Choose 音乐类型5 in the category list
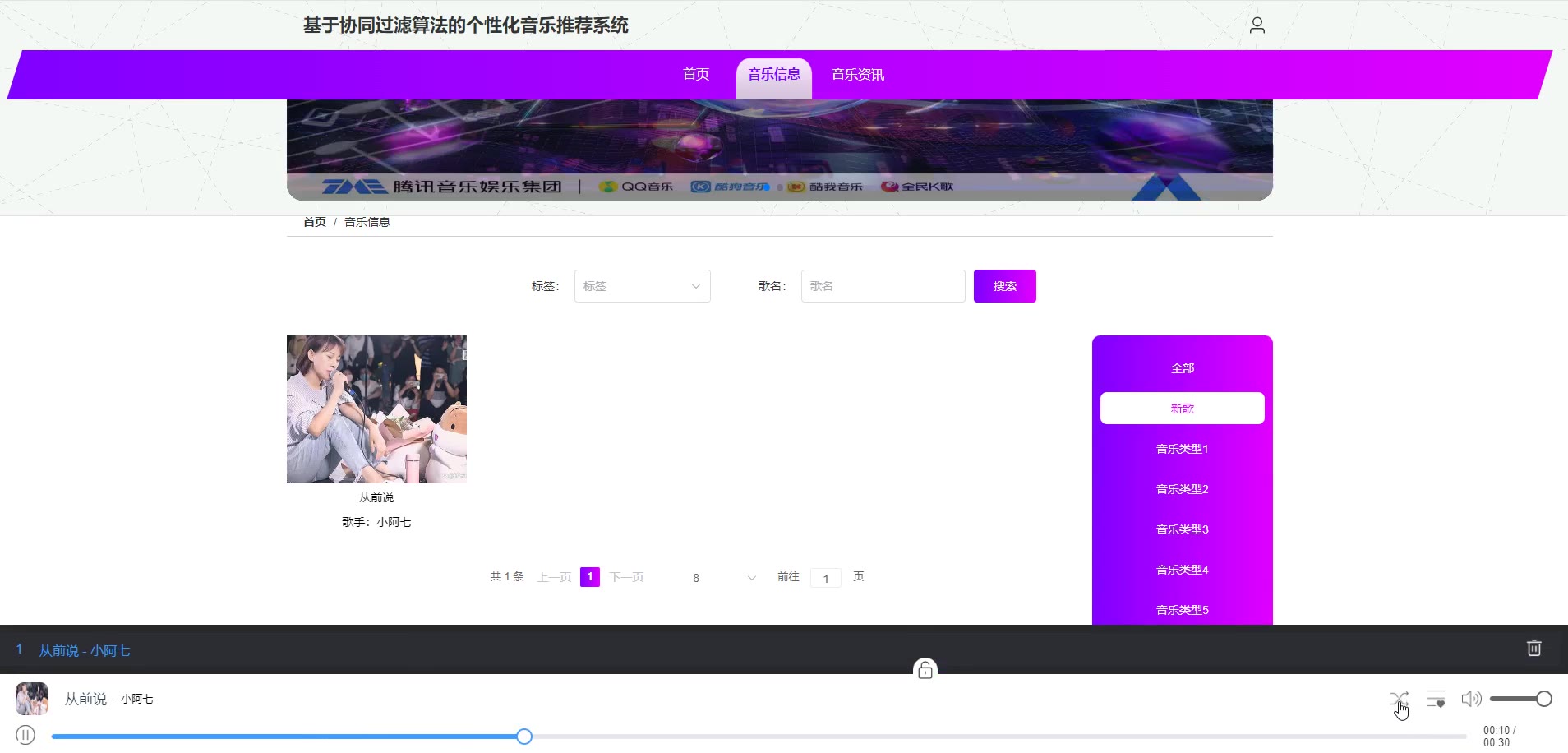 (x=1183, y=610)
